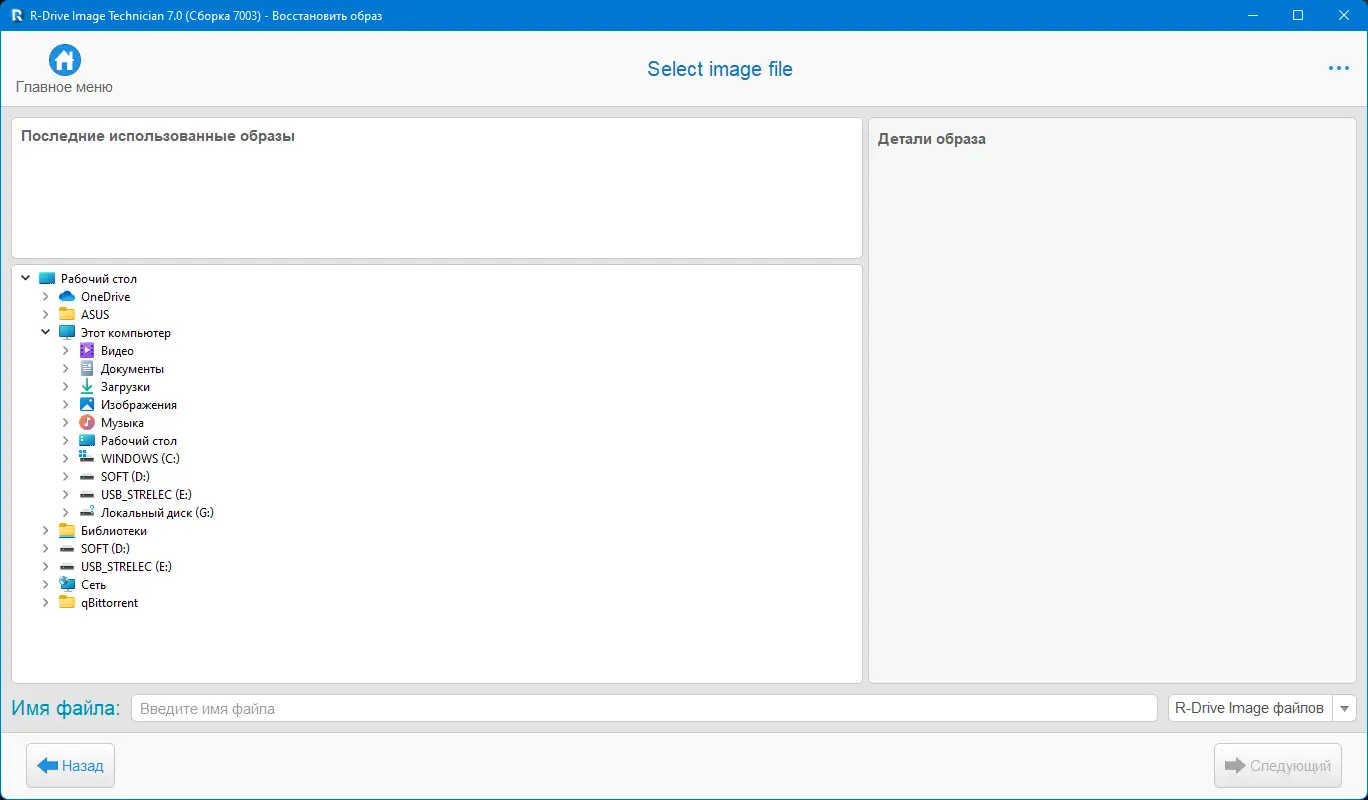The width and height of the screenshot is (1368, 800).
Task: Select USB_STRELEC (E:) drive icon above Сеть
Action: tap(67, 567)
